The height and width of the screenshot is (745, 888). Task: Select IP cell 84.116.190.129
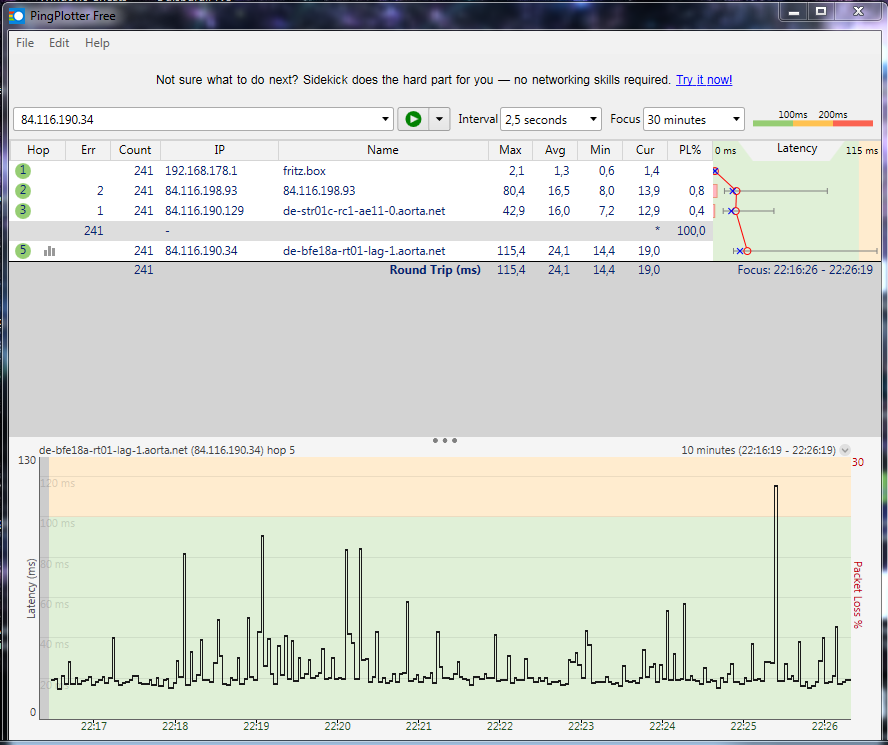(x=204, y=211)
